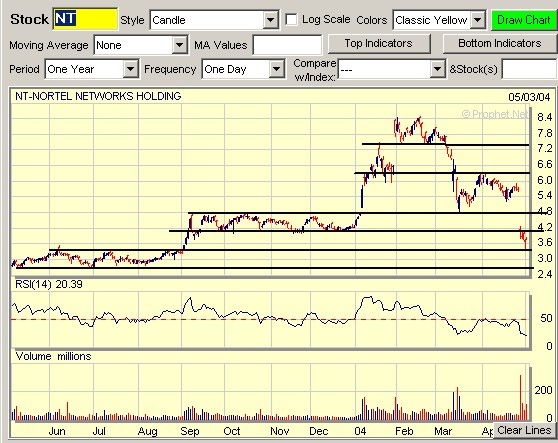This screenshot has height=443, width=558.
Task: Click the Bottom Indicators button
Action: tap(500, 44)
